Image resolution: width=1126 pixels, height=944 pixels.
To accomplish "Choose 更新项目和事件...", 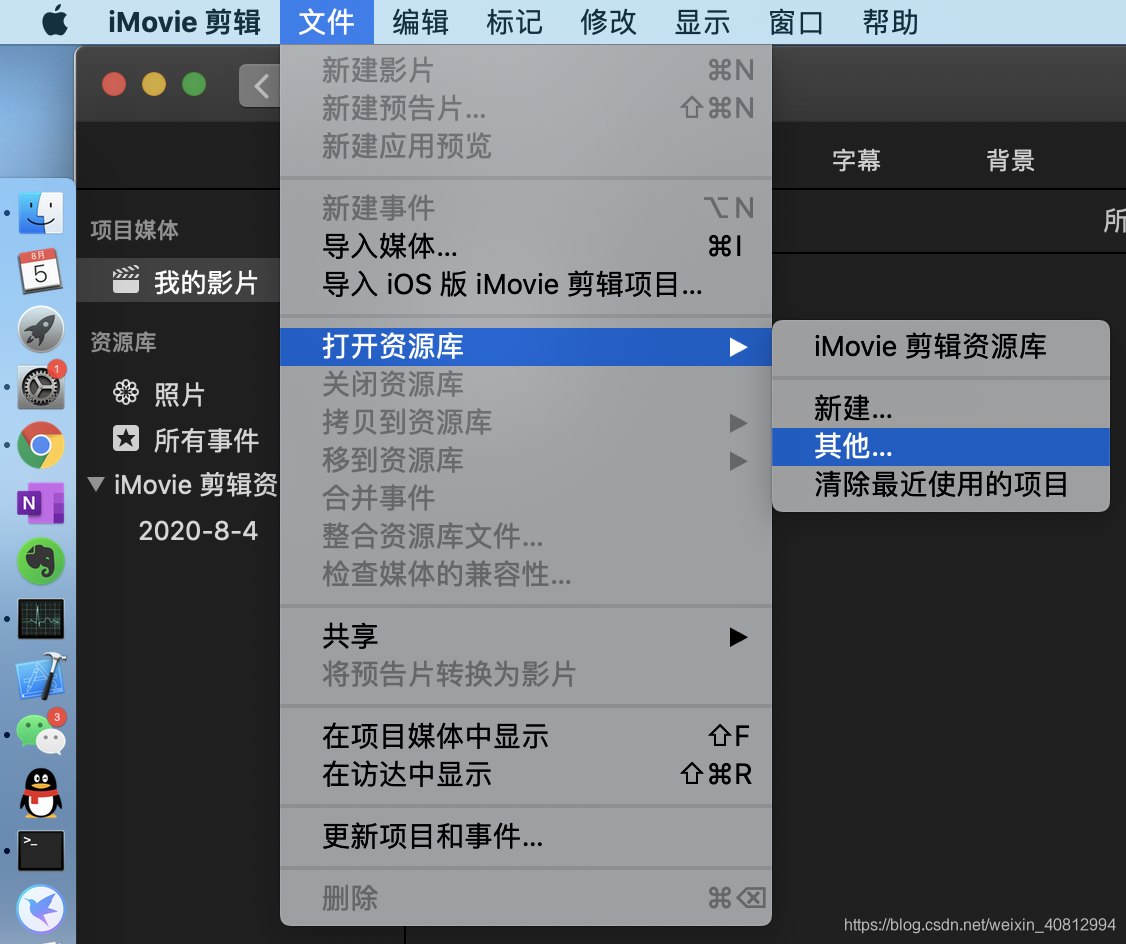I will [x=526, y=836].
